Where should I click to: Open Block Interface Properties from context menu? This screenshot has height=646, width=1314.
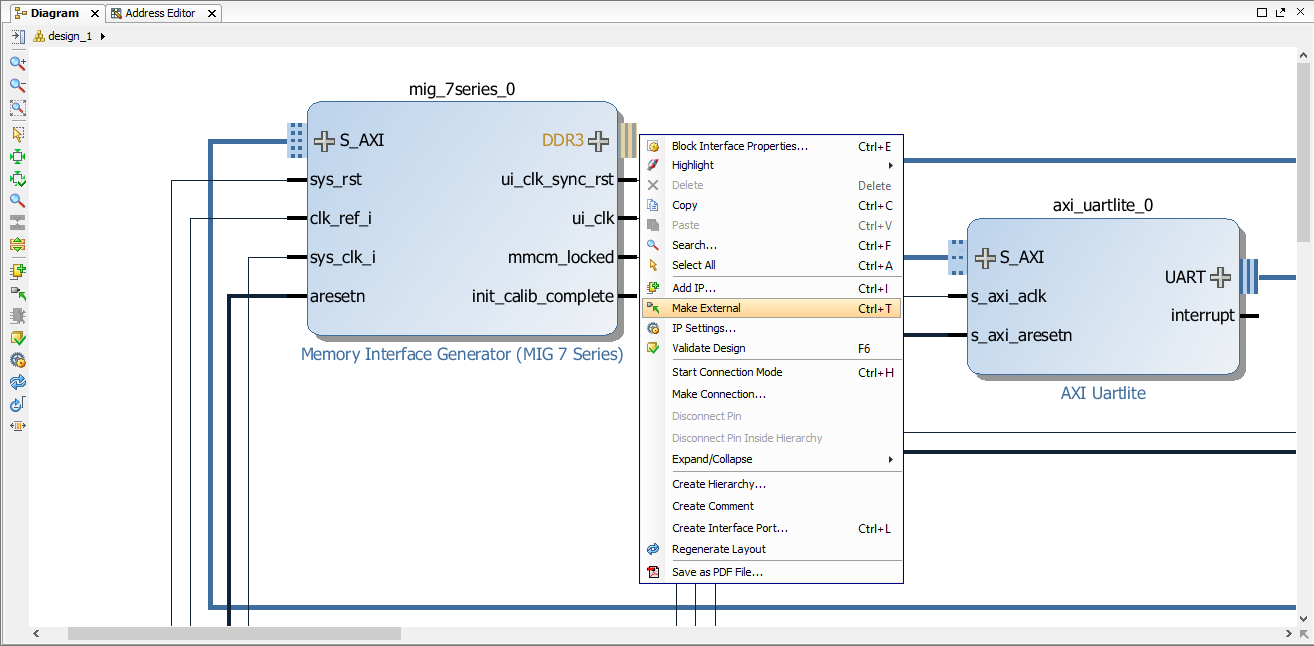(x=772, y=146)
